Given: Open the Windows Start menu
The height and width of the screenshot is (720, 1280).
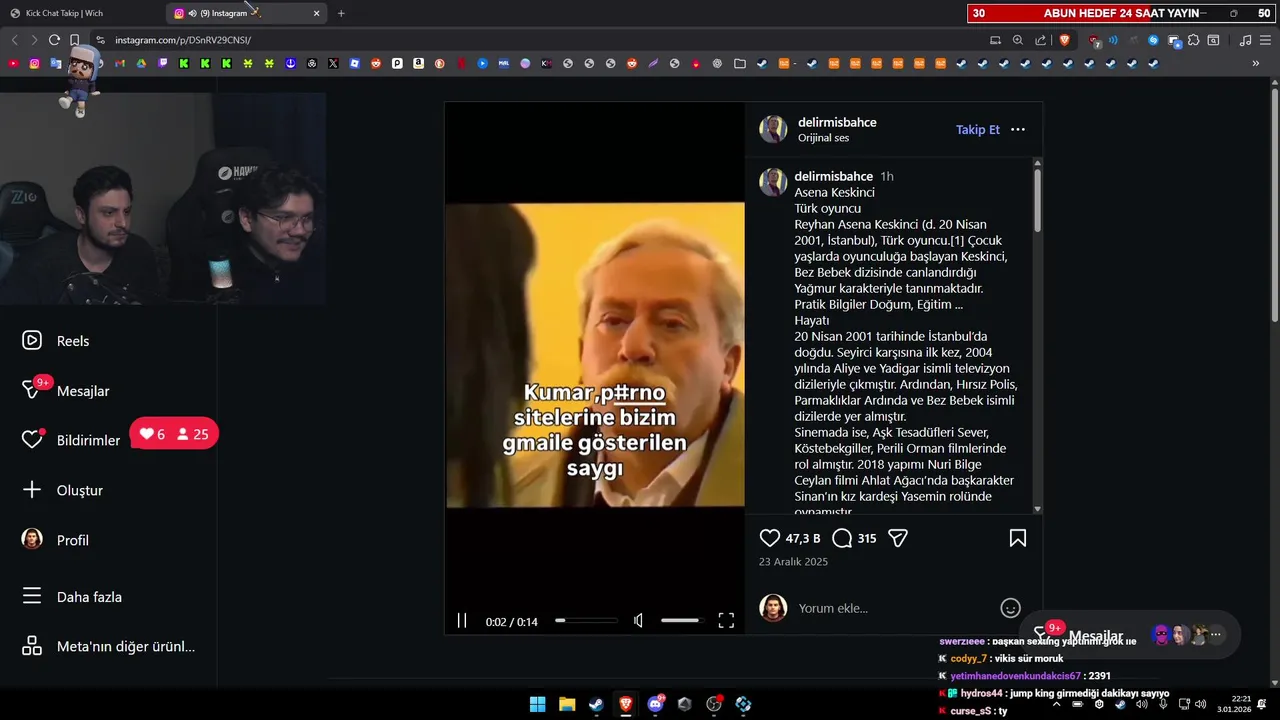Looking at the screenshot, I should click(537, 704).
